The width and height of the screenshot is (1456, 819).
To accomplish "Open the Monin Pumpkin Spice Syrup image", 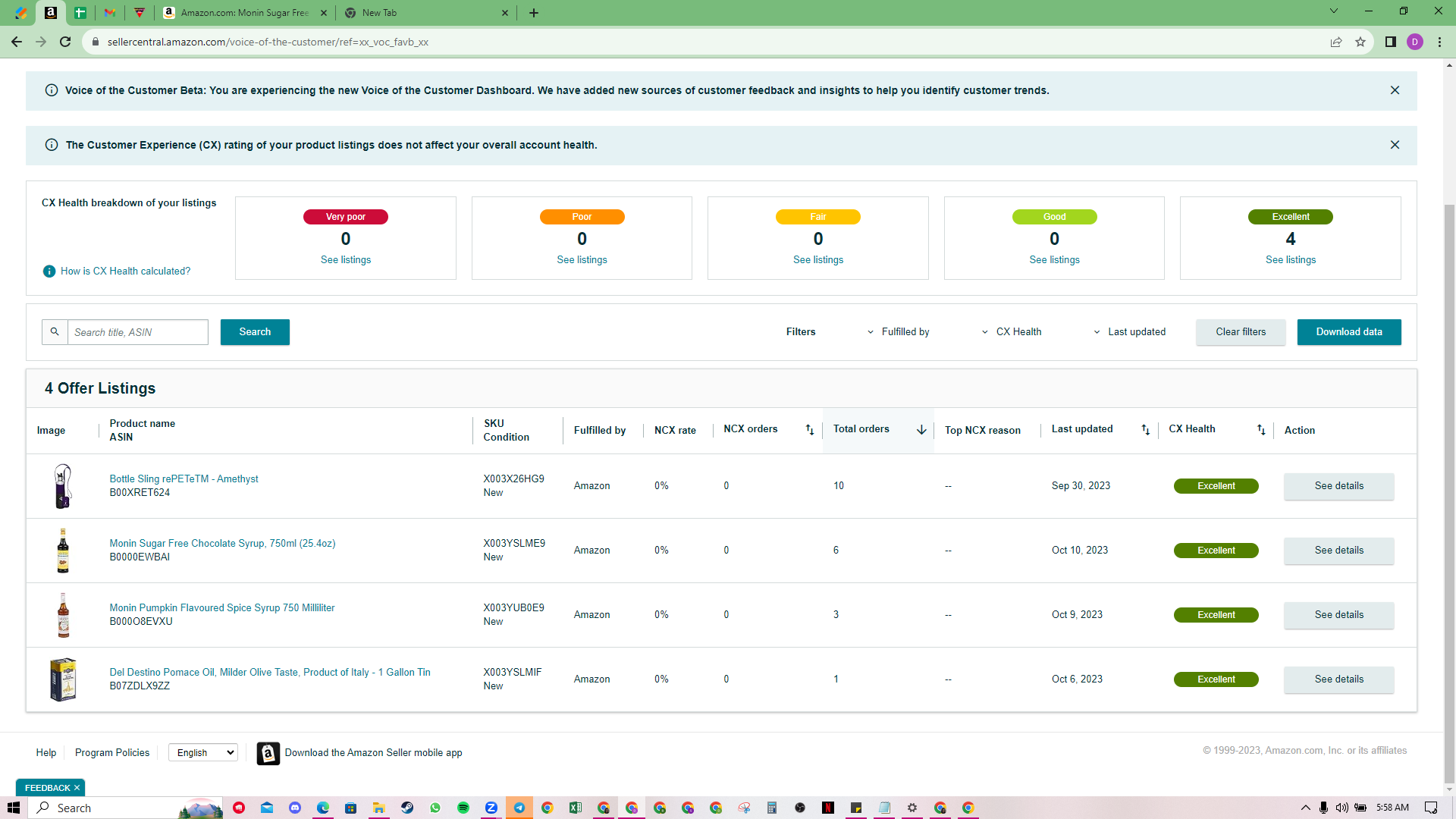I will (63, 615).
